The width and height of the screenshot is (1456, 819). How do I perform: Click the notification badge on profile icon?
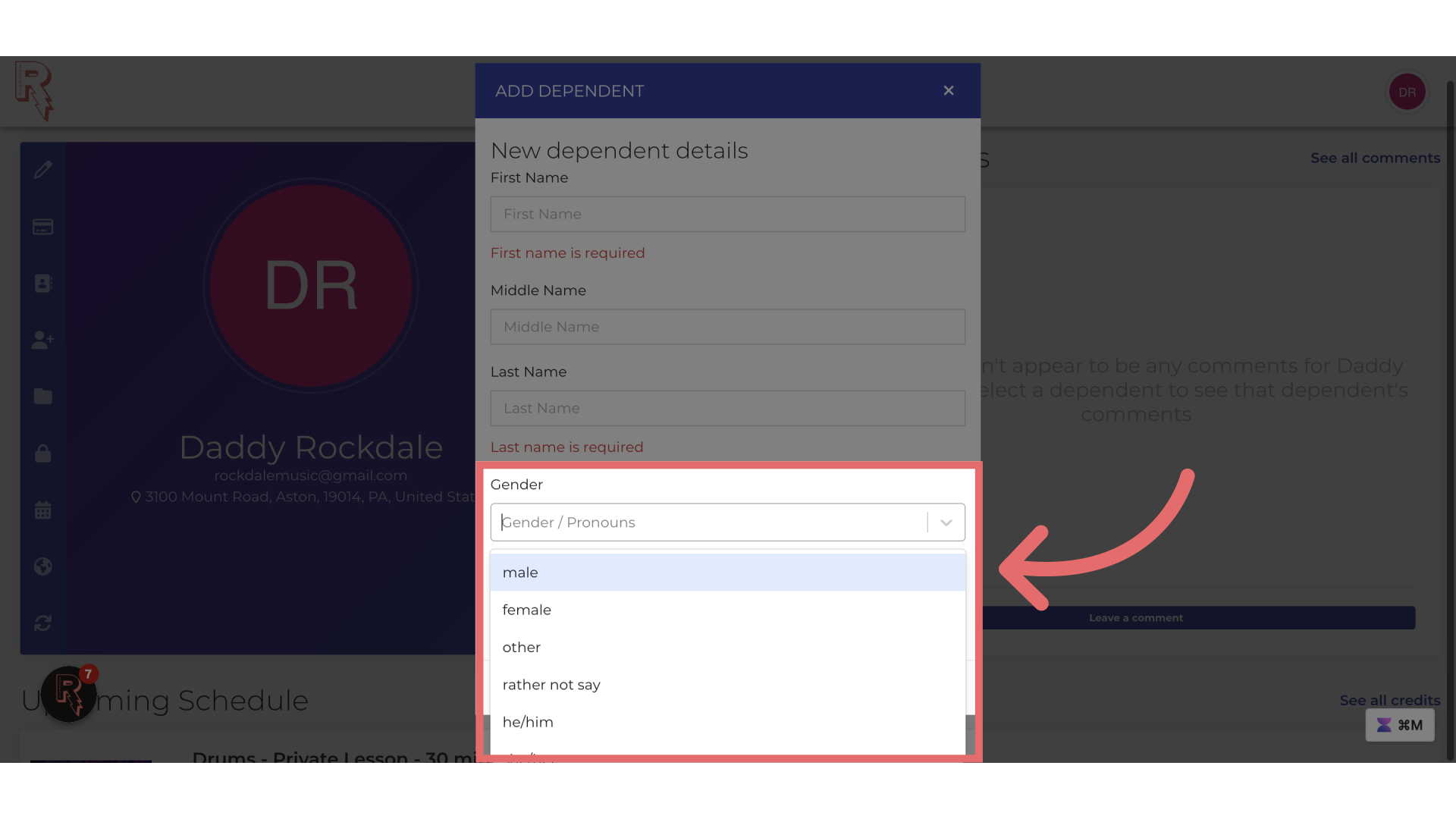tap(88, 674)
